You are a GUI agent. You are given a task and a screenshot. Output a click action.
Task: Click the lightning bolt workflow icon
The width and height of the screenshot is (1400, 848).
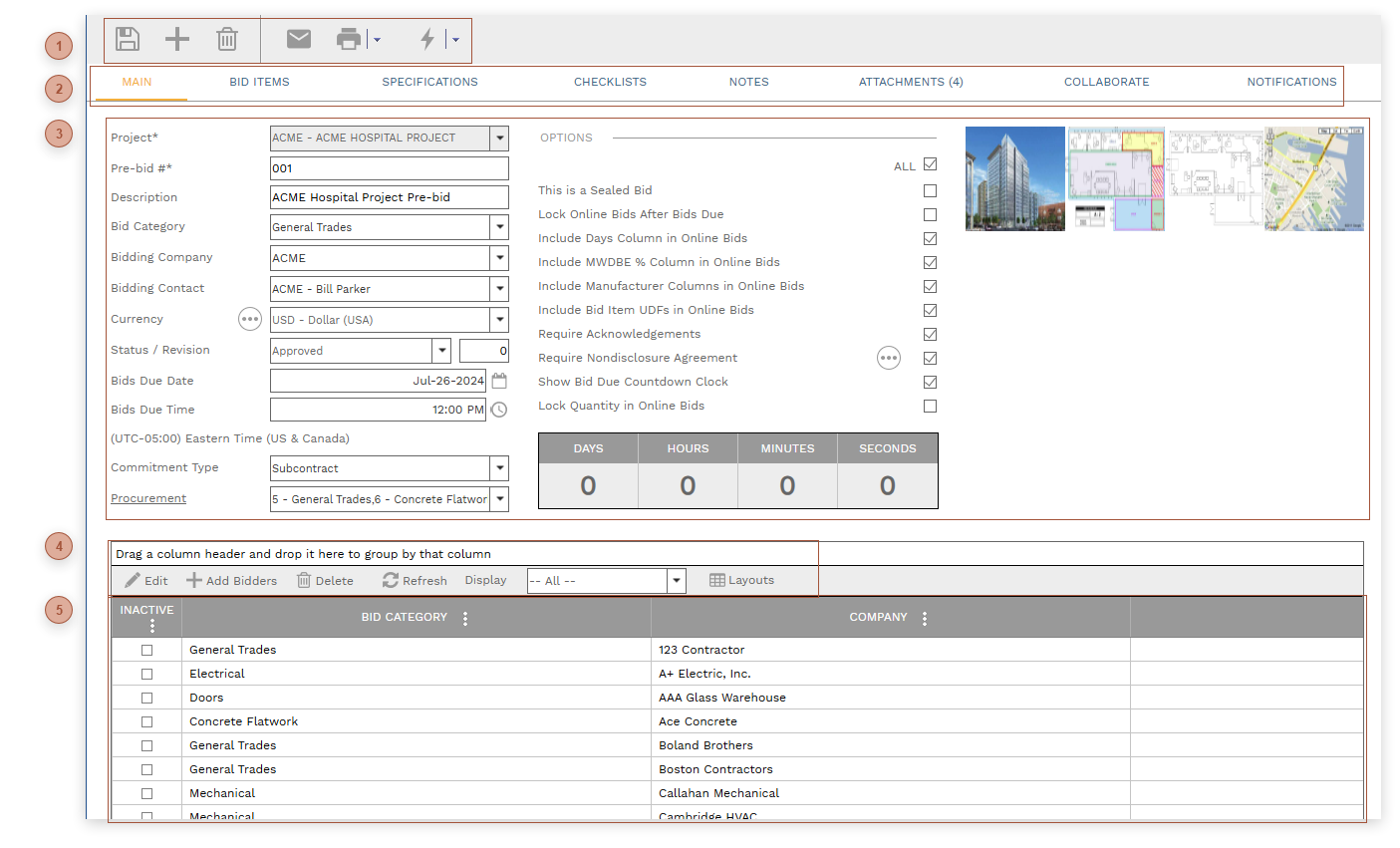[427, 39]
